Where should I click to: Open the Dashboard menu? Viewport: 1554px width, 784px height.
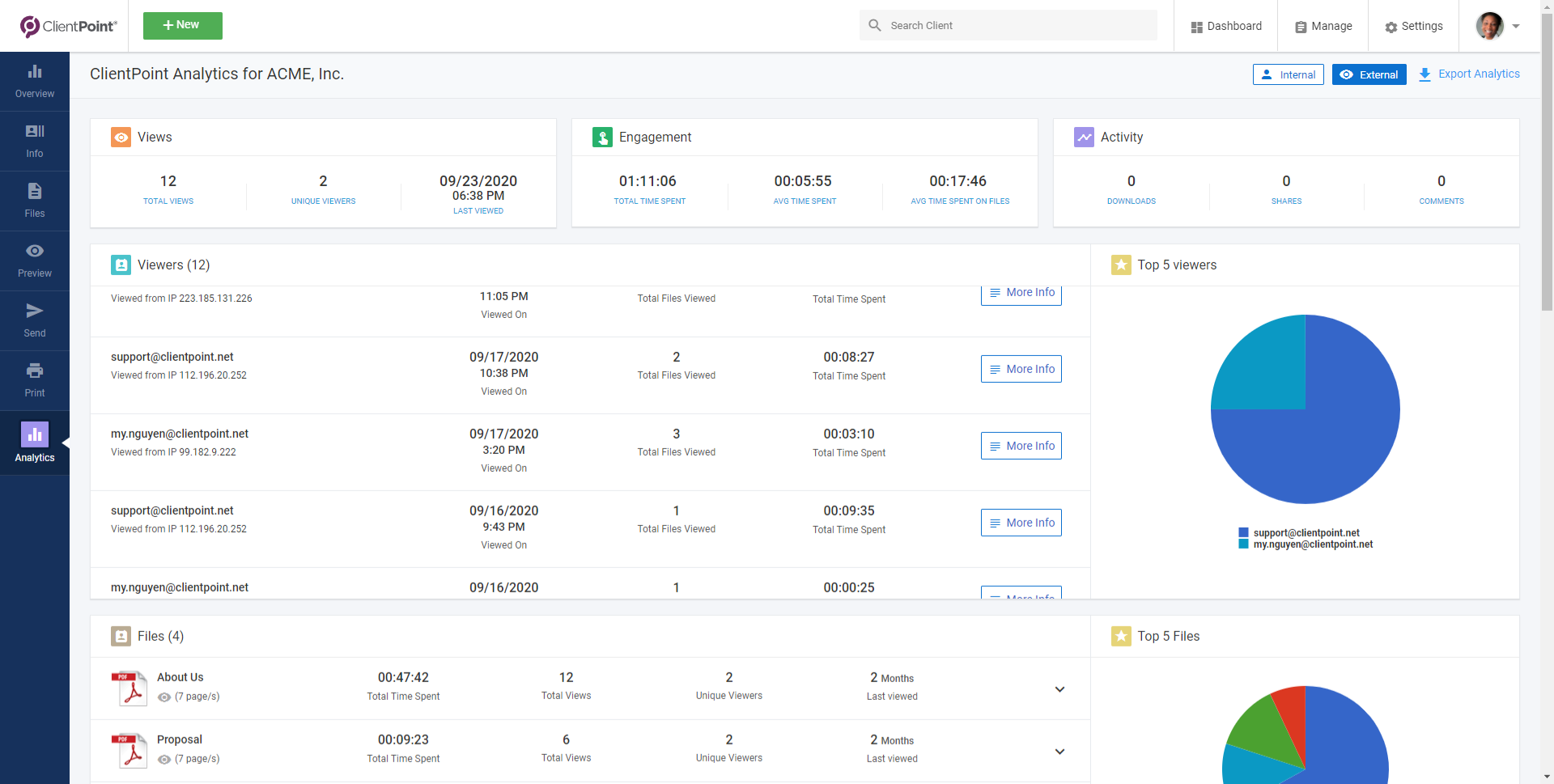1226,26
